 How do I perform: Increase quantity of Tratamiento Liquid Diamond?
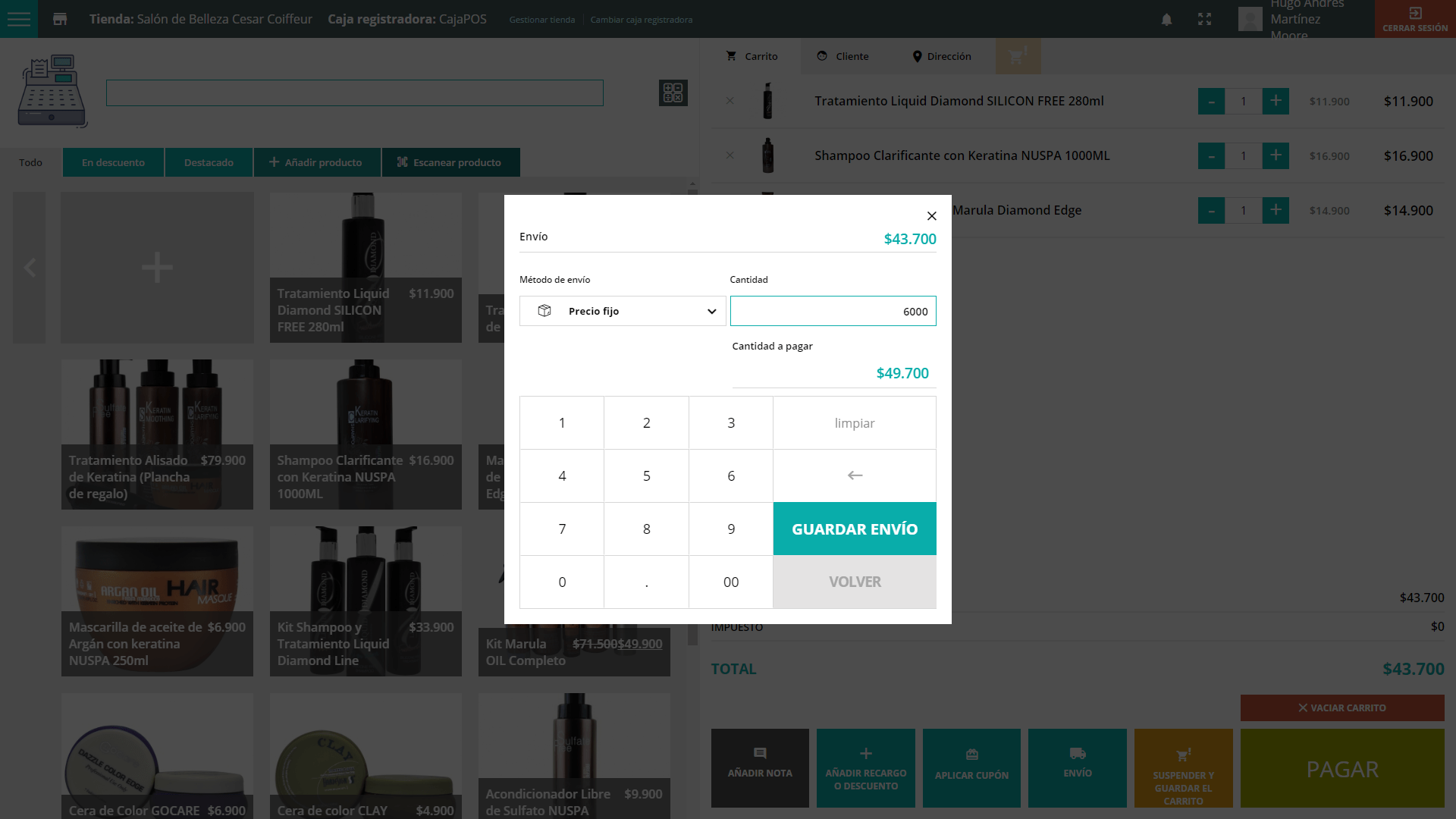[x=1276, y=101]
